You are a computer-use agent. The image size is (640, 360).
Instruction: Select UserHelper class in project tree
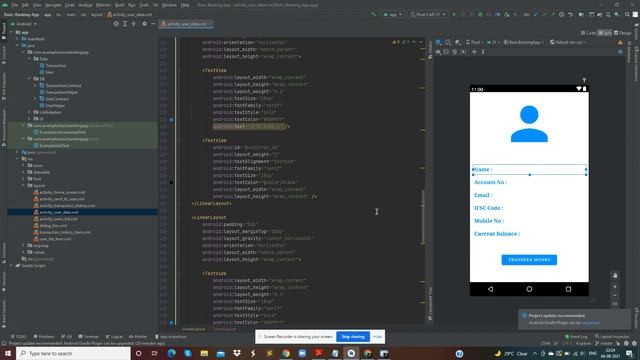(x=55, y=105)
